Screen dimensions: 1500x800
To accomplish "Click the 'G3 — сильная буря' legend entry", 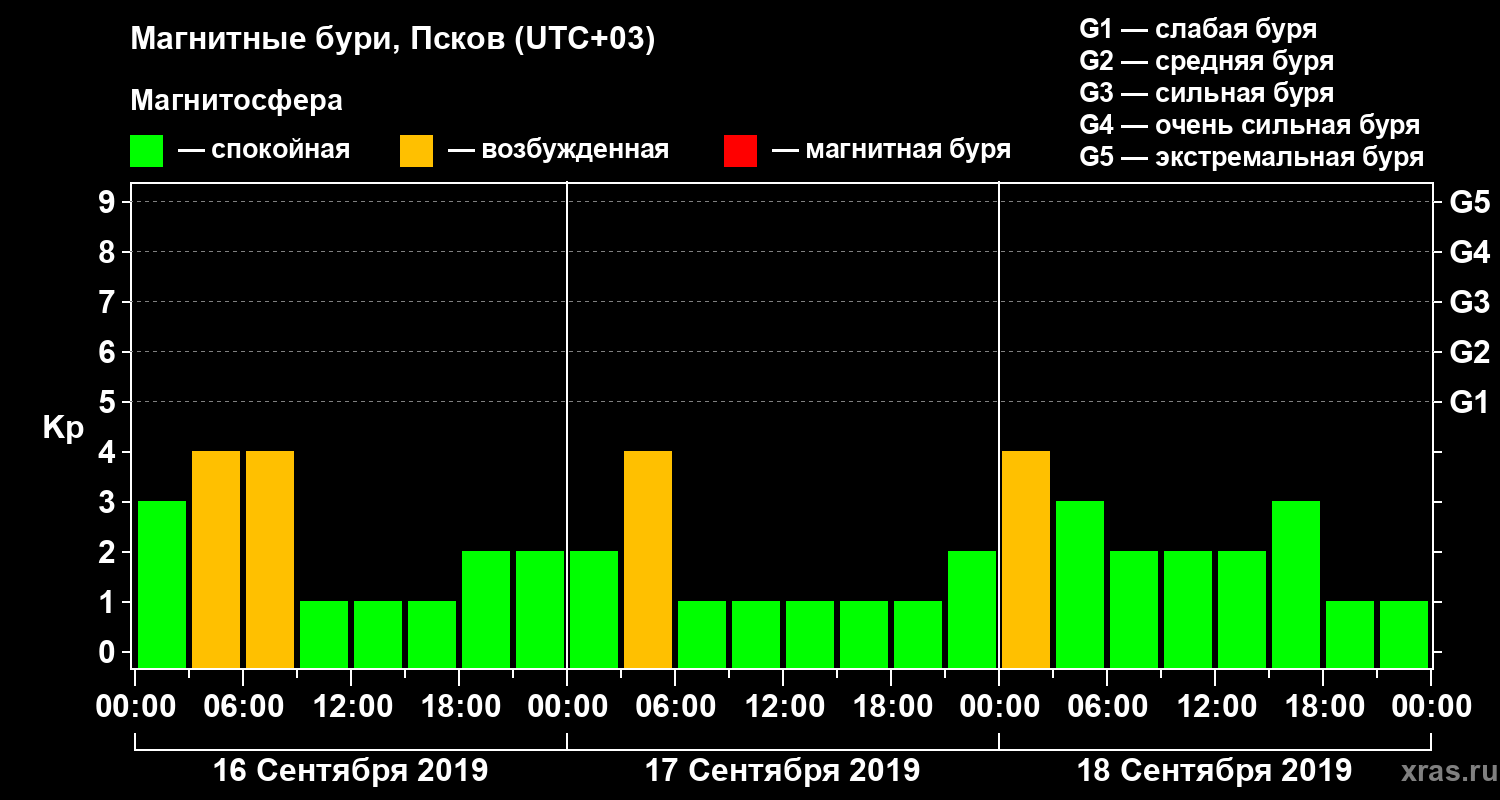I will (1207, 93).
